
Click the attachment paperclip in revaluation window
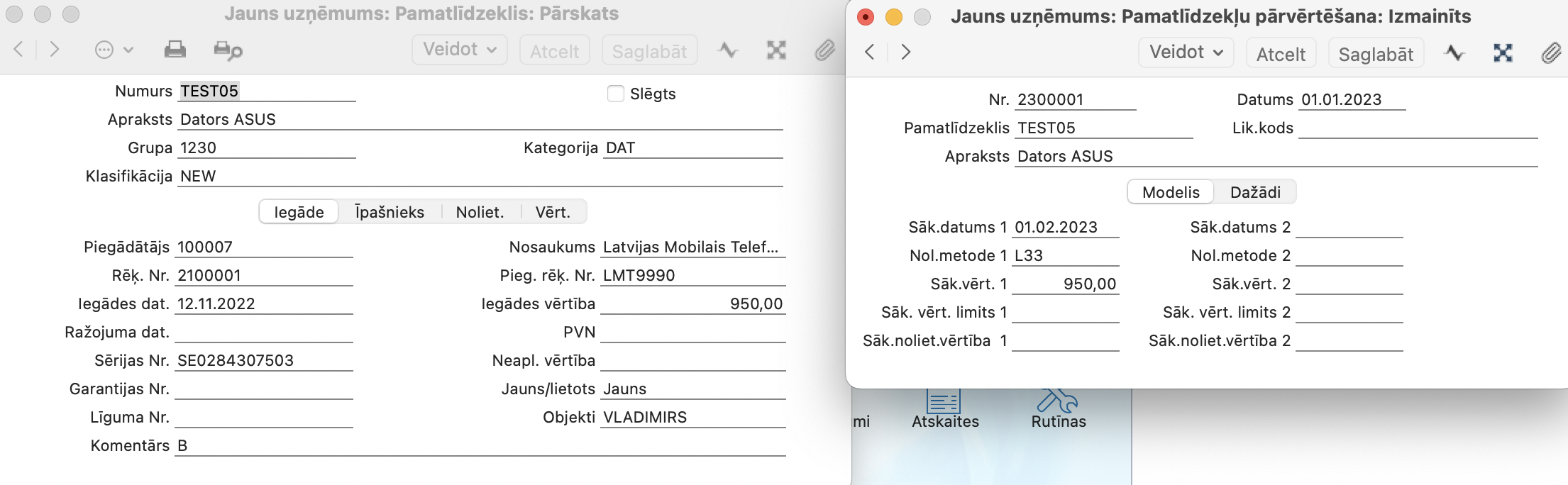(x=1551, y=53)
